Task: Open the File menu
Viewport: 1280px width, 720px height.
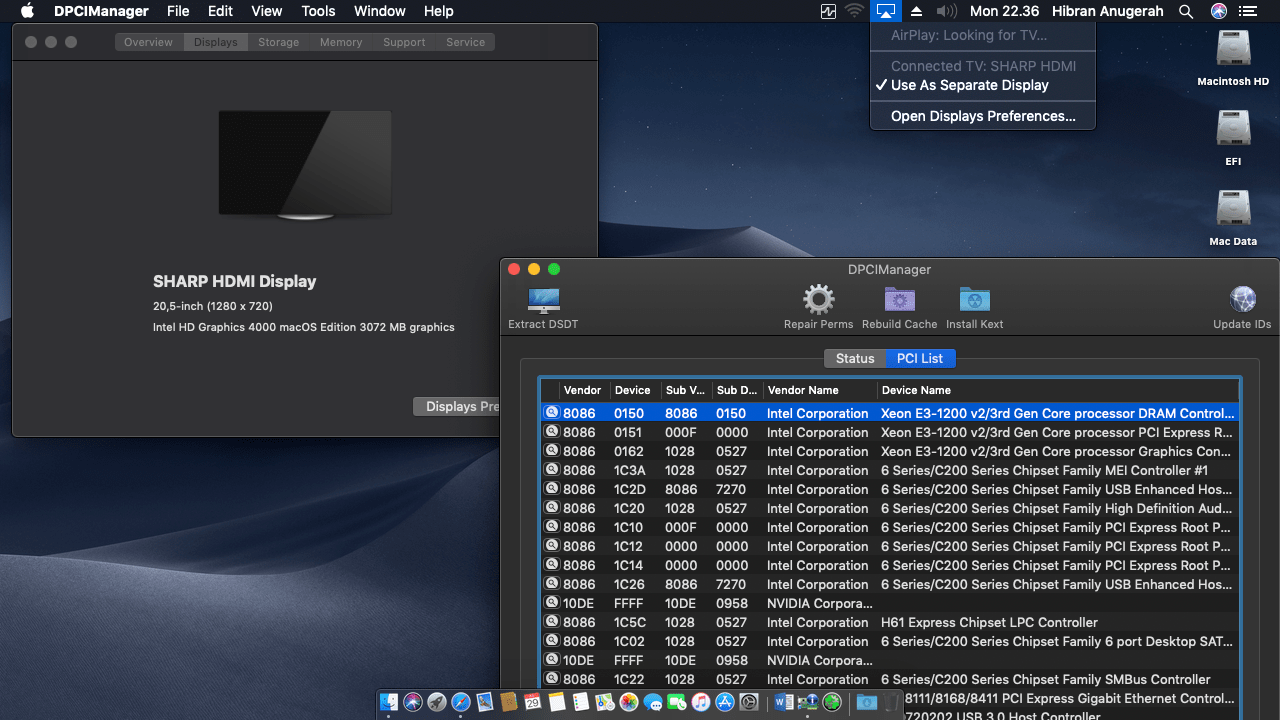Action: click(x=178, y=11)
